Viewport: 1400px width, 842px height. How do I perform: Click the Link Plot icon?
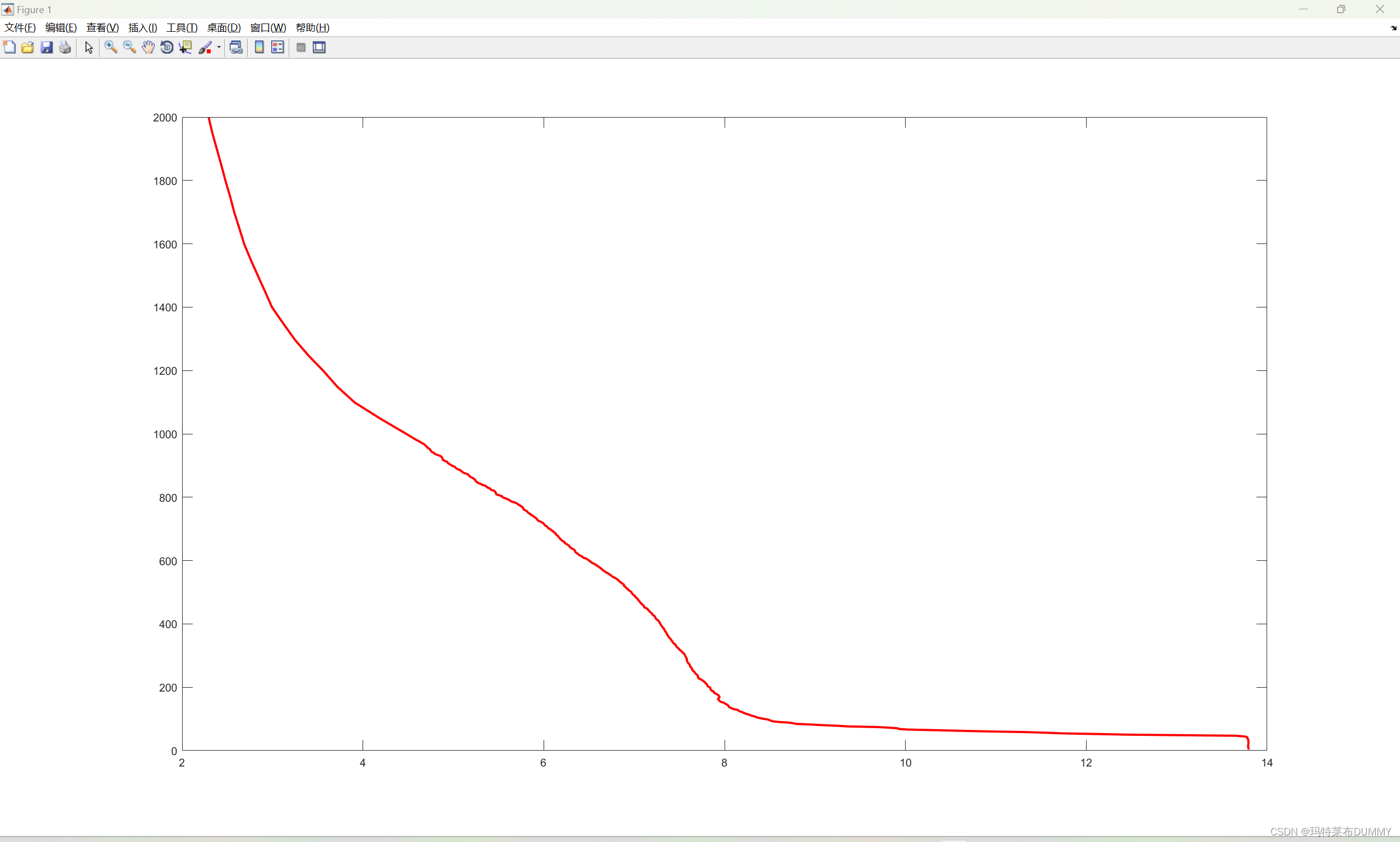click(236, 48)
